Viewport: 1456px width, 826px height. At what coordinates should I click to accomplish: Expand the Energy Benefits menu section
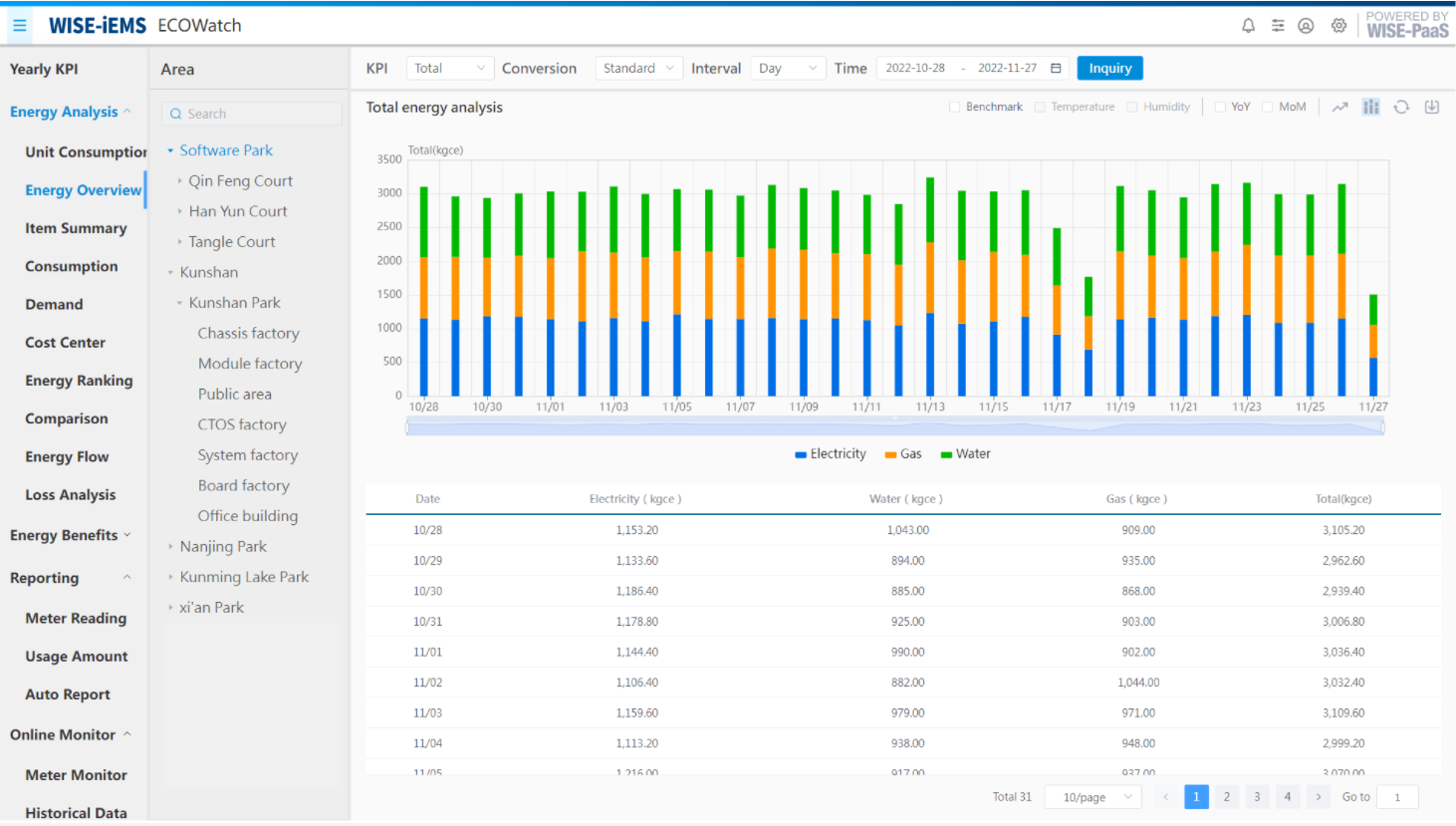coord(126,535)
